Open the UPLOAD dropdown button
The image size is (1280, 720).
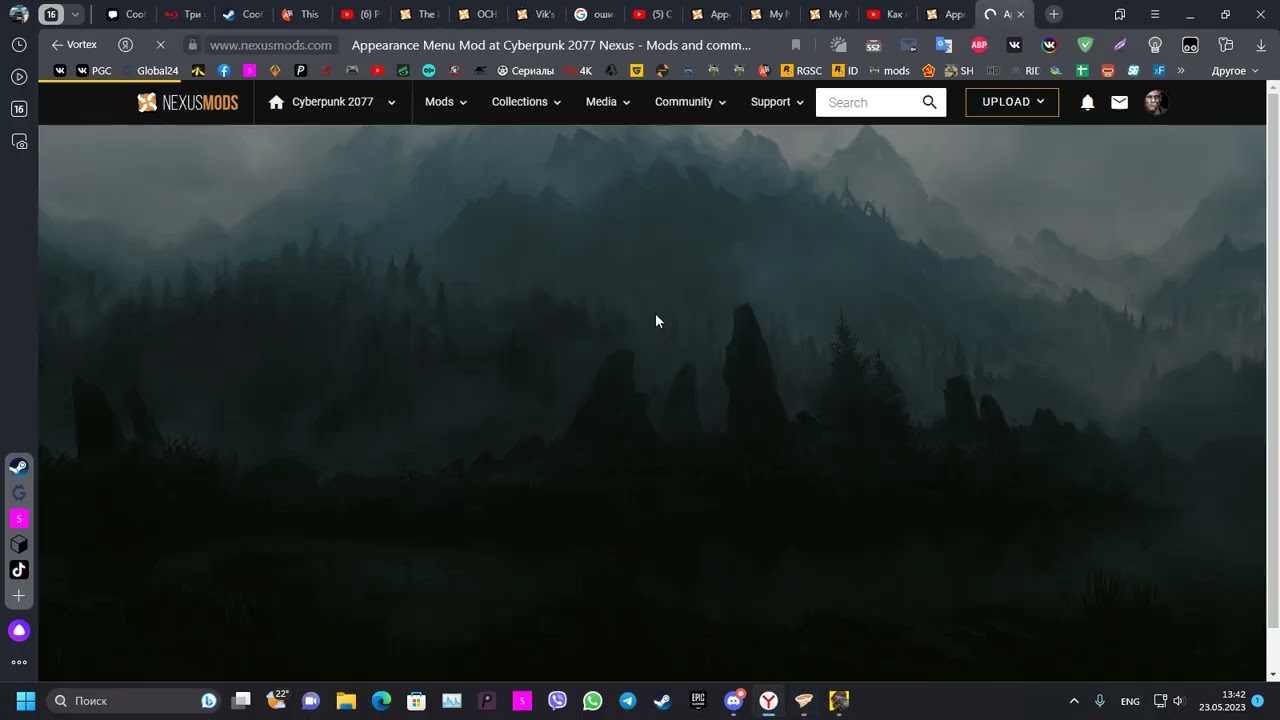[1012, 102]
